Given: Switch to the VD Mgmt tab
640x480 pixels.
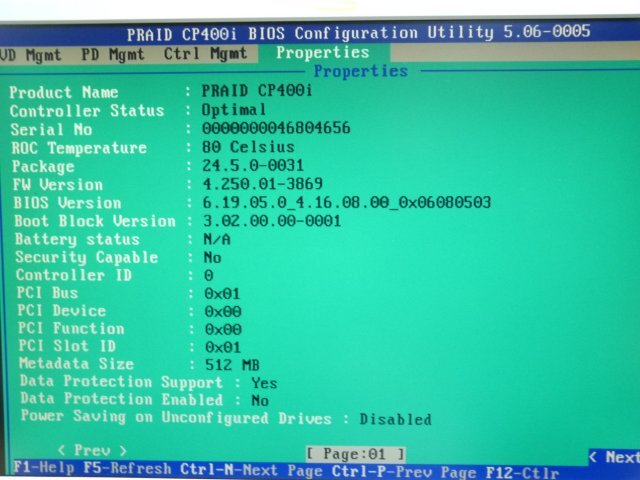Looking at the screenshot, I should click(x=30, y=55).
